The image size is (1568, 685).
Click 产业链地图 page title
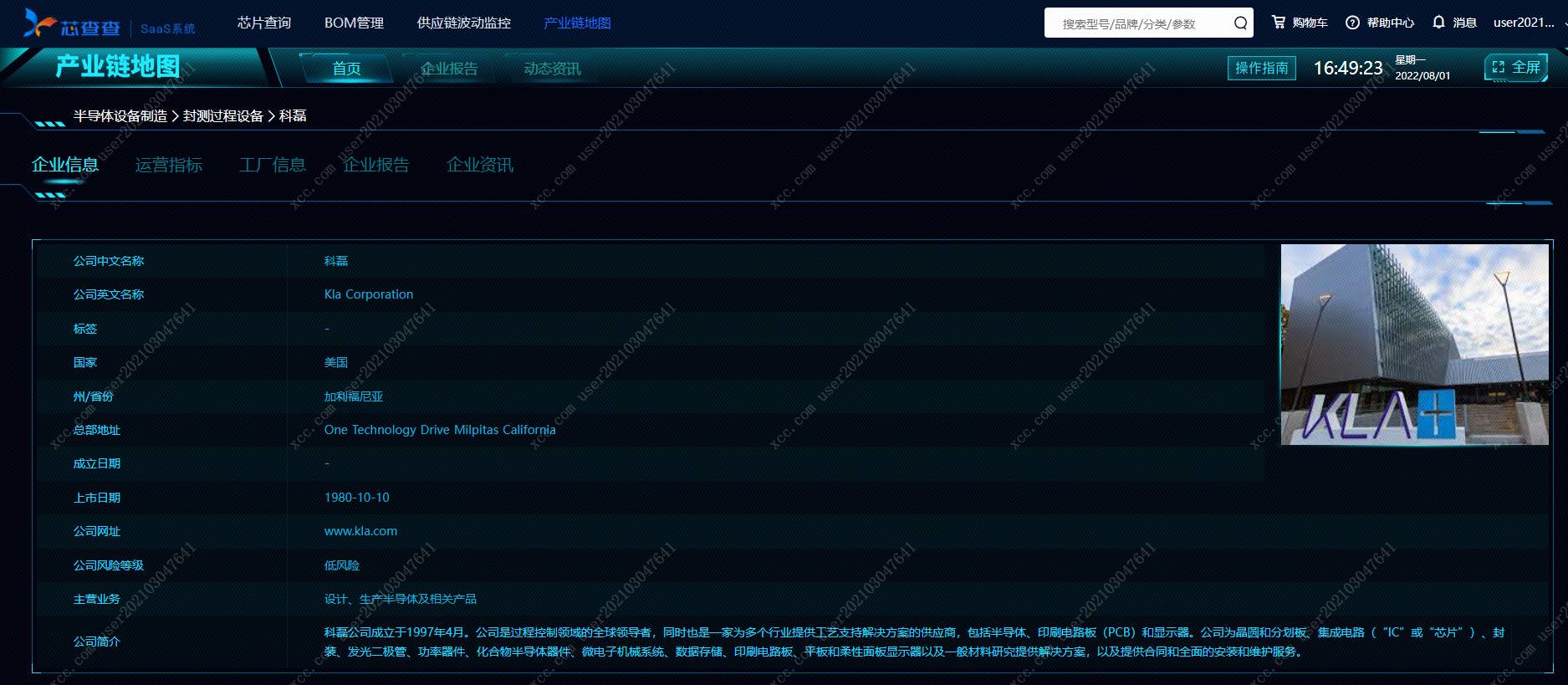(118, 66)
